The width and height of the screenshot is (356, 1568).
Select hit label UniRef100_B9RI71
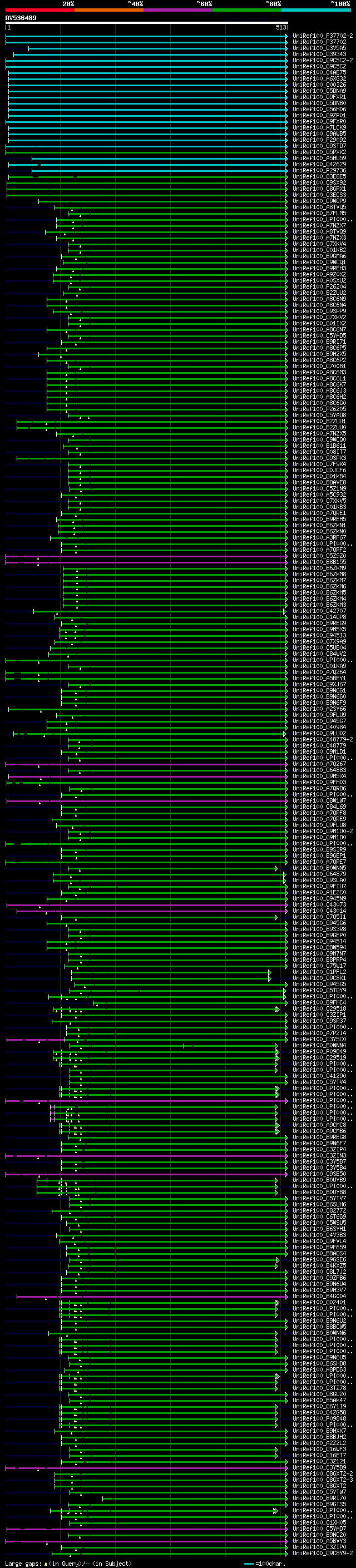tap(319, 342)
